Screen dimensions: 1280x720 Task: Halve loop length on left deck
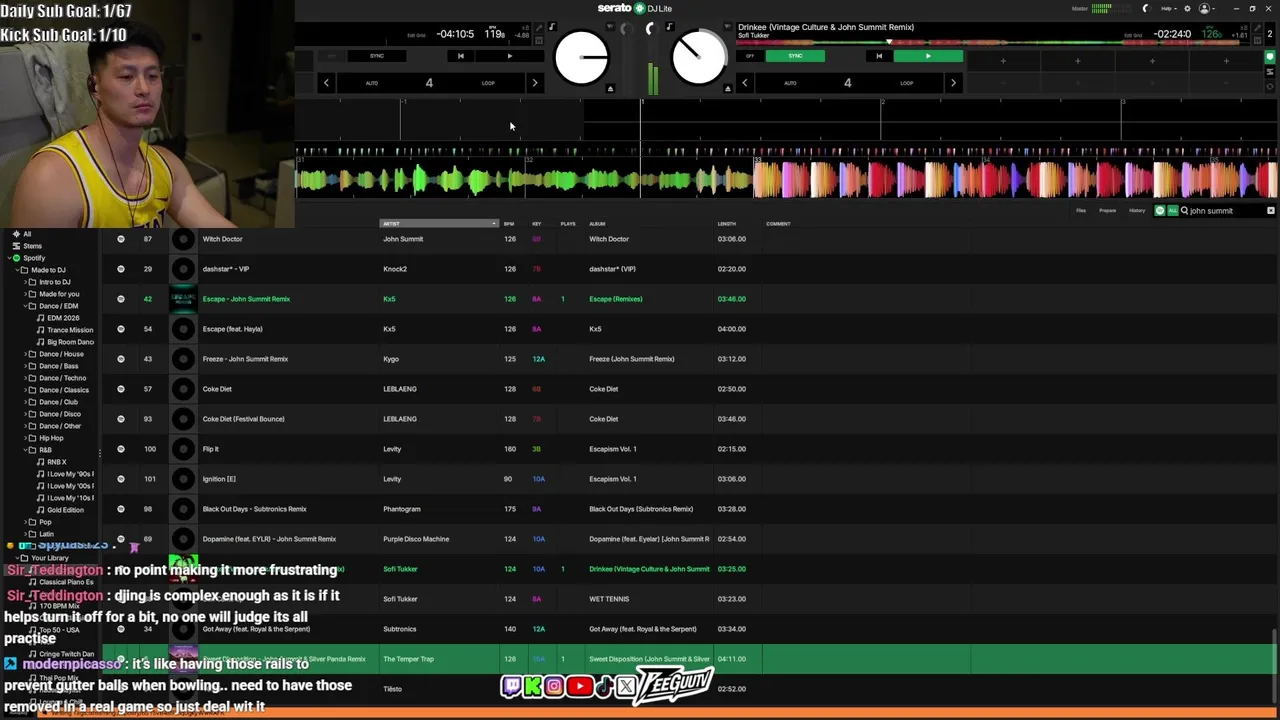pos(326,83)
